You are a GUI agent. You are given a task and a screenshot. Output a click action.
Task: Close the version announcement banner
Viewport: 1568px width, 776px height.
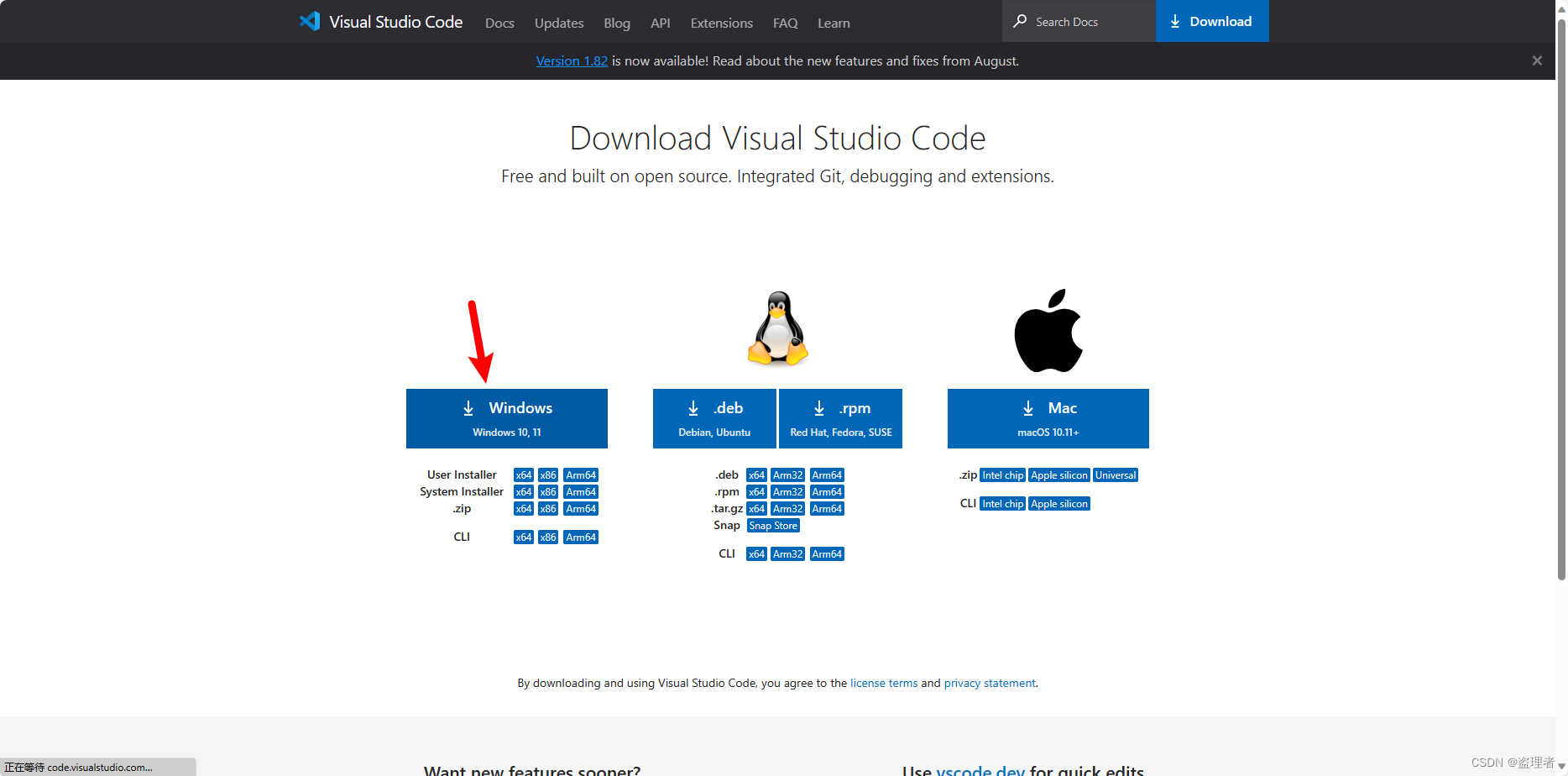(1537, 60)
